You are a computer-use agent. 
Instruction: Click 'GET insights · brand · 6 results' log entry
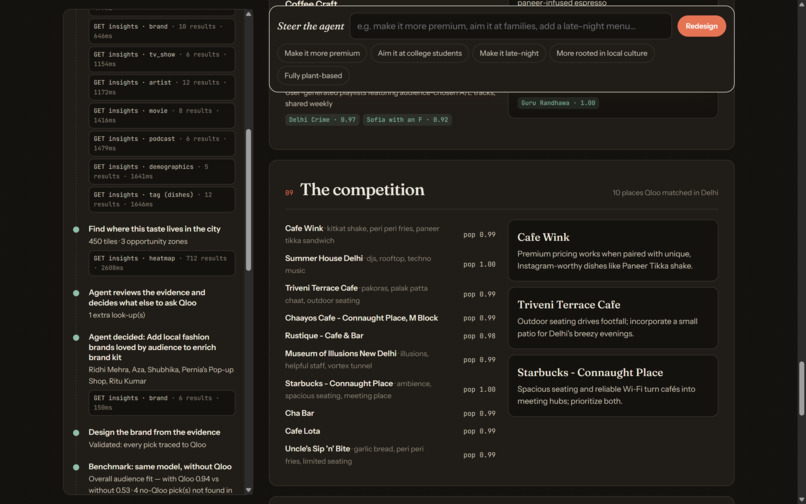pos(162,403)
